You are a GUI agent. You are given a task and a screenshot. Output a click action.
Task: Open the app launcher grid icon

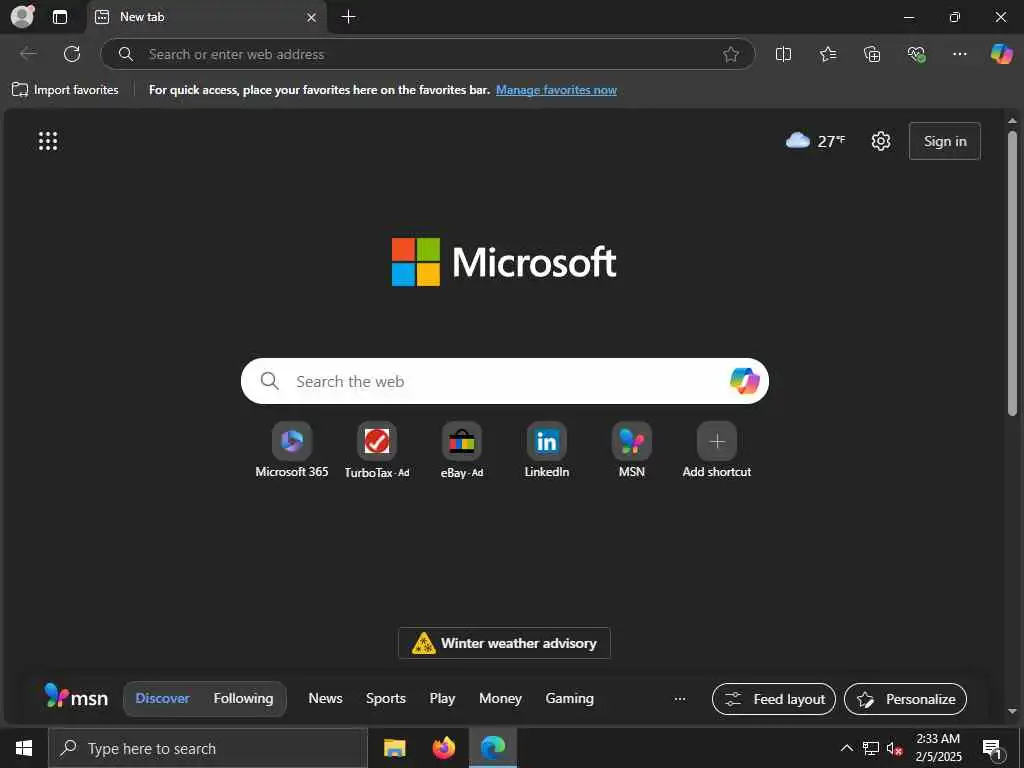(x=48, y=140)
